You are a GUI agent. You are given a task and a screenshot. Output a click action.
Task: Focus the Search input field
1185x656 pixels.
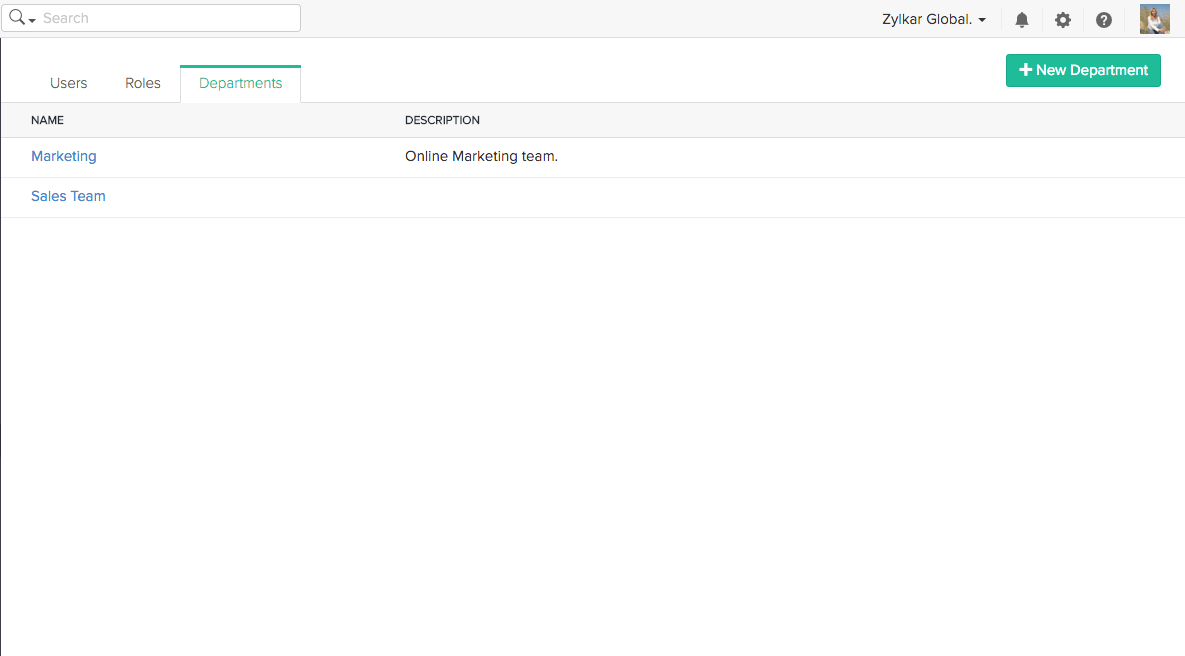pyautogui.click(x=151, y=18)
